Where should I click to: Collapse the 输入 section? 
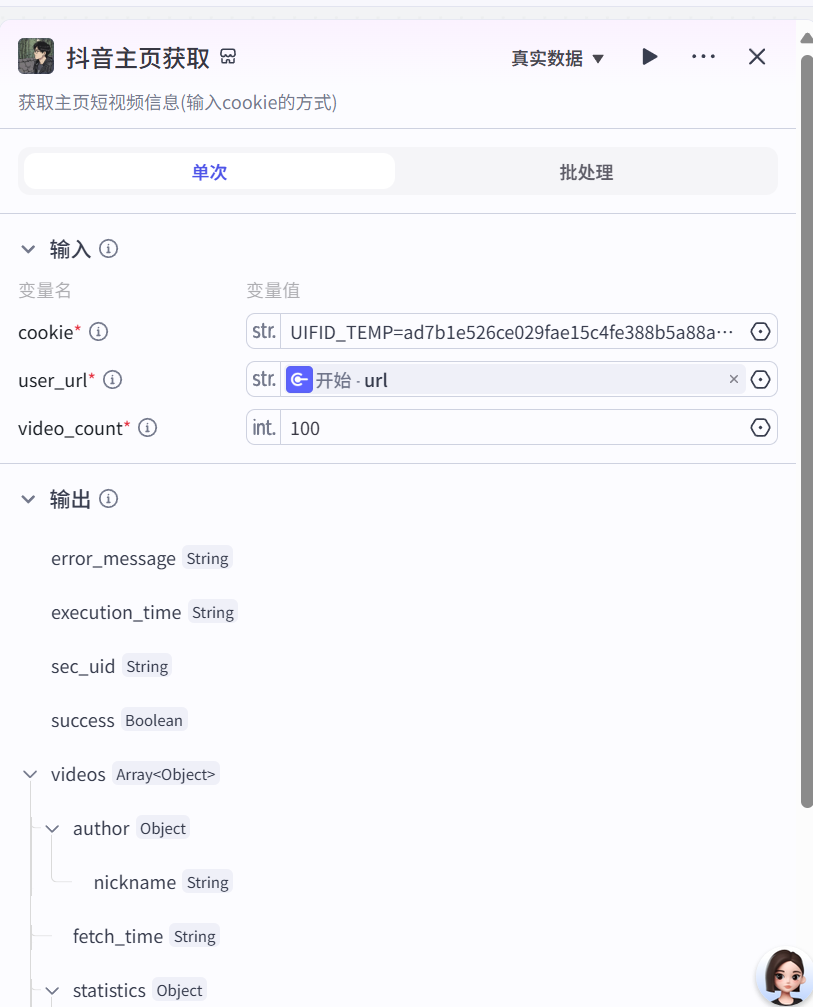pos(28,249)
